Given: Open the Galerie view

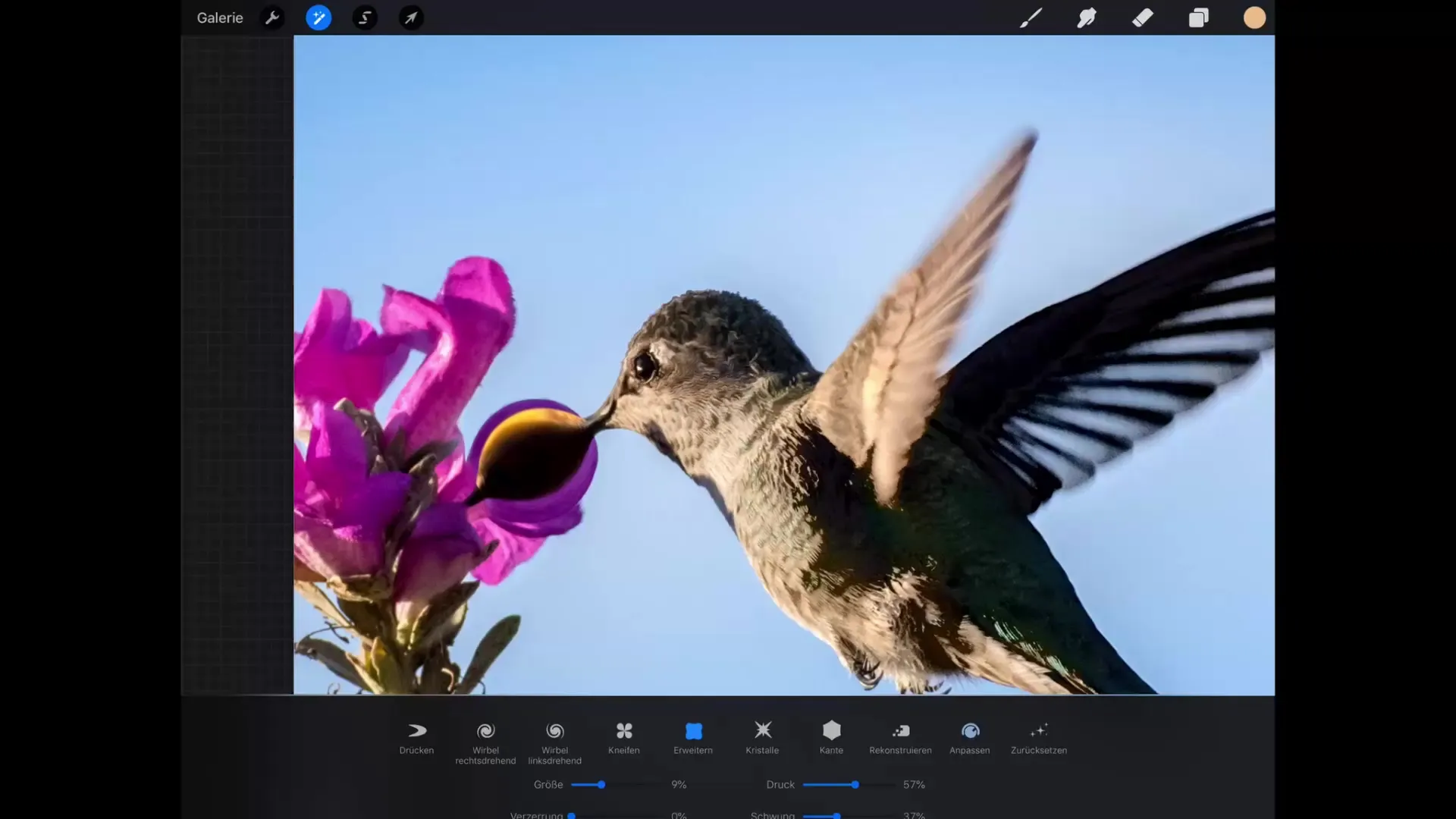Looking at the screenshot, I should tap(220, 17).
